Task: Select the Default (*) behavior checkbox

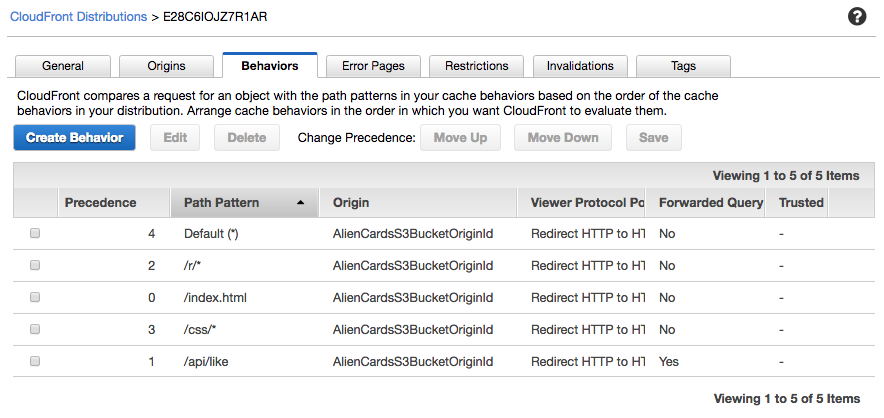Action: [x=35, y=233]
